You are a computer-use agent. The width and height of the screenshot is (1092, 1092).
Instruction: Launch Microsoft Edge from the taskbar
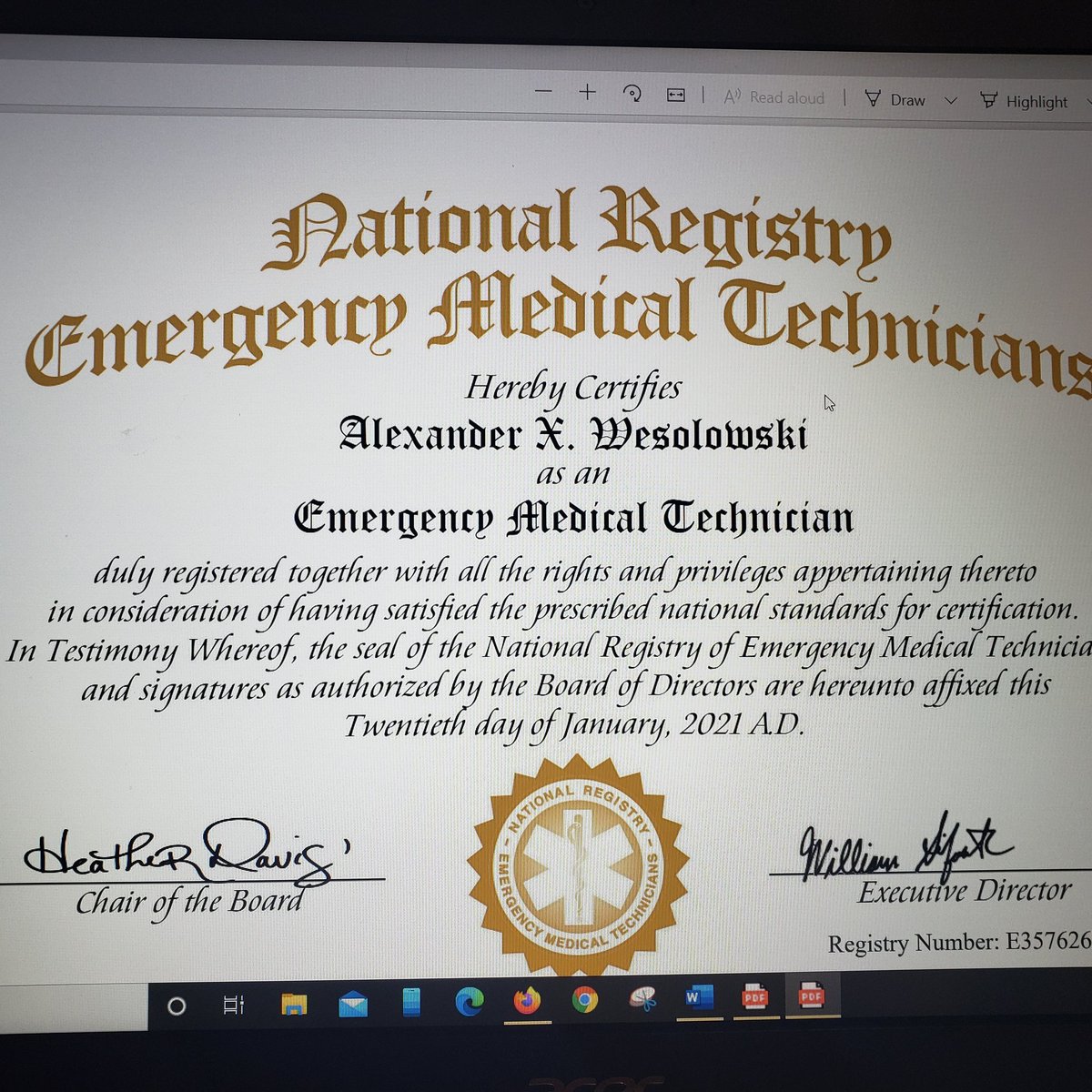469,1002
